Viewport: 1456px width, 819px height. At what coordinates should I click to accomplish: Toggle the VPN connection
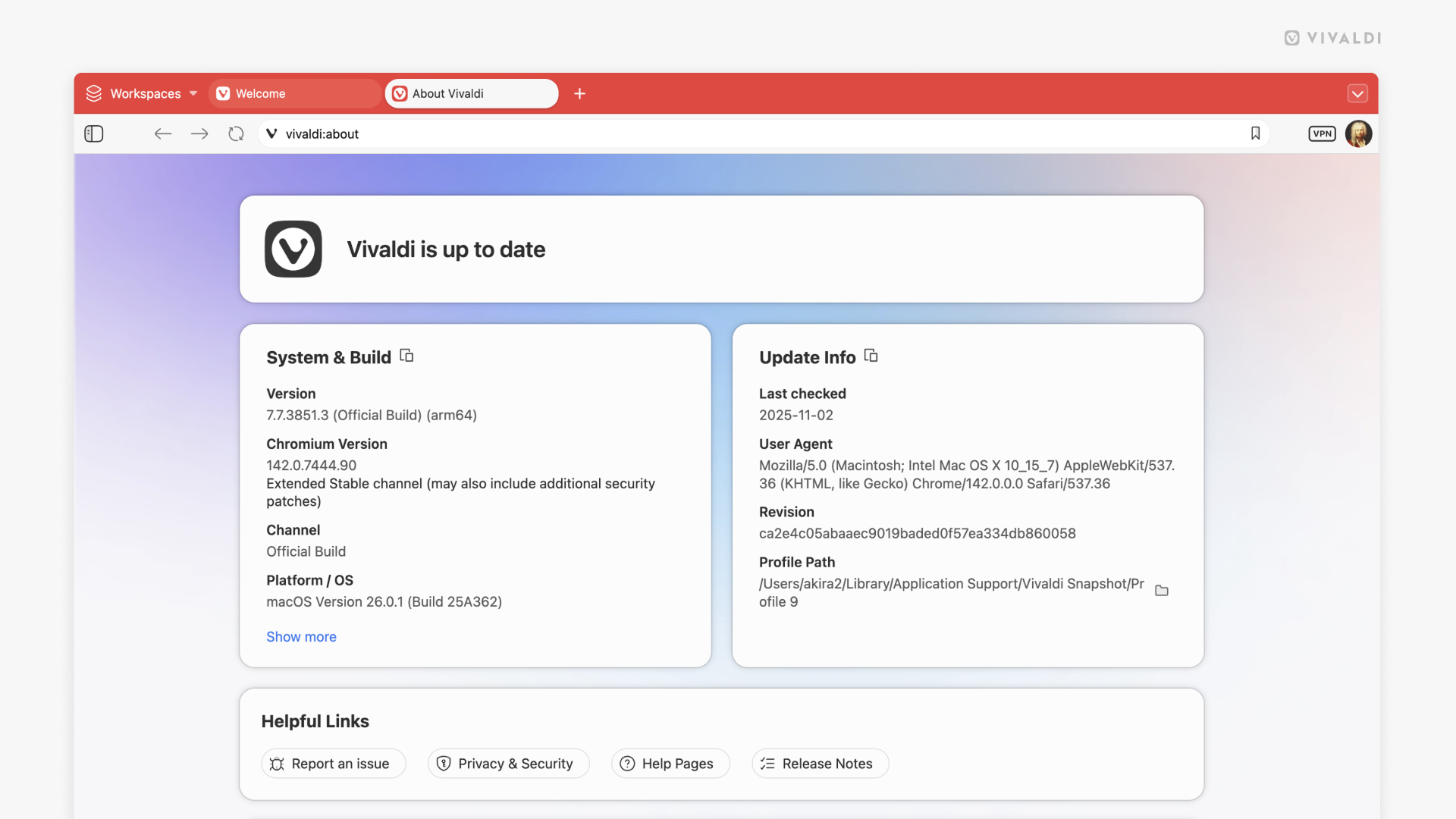pyautogui.click(x=1322, y=133)
